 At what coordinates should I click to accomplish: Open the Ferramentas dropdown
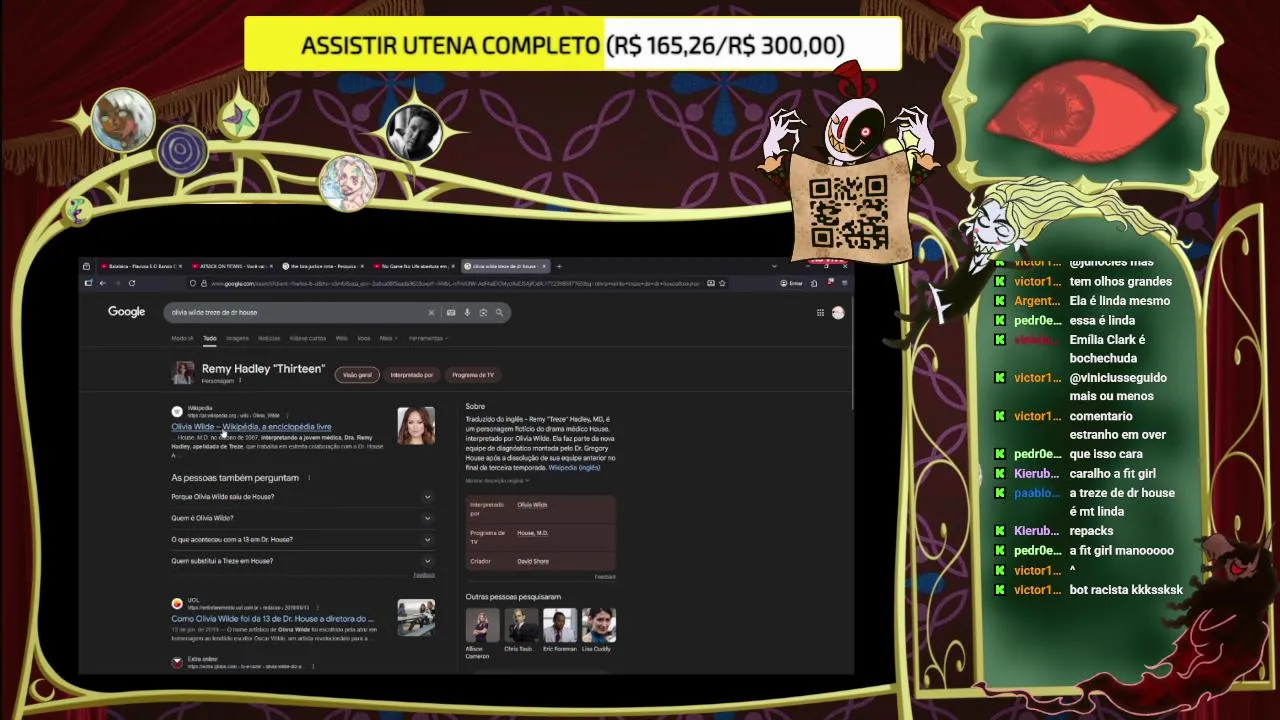(428, 338)
